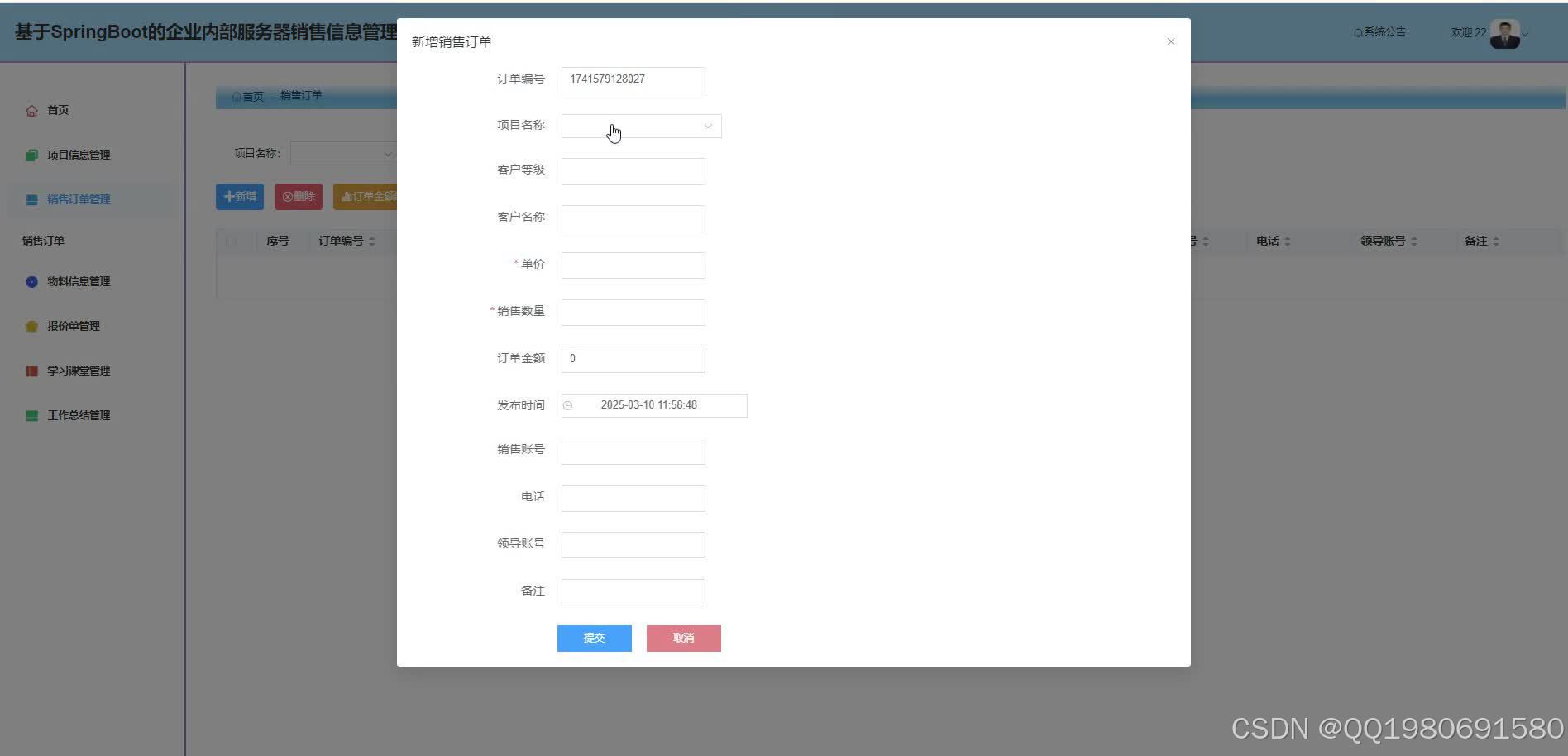Open 销售订单管理 via its list icon
The height and width of the screenshot is (756, 1568).
[31, 199]
